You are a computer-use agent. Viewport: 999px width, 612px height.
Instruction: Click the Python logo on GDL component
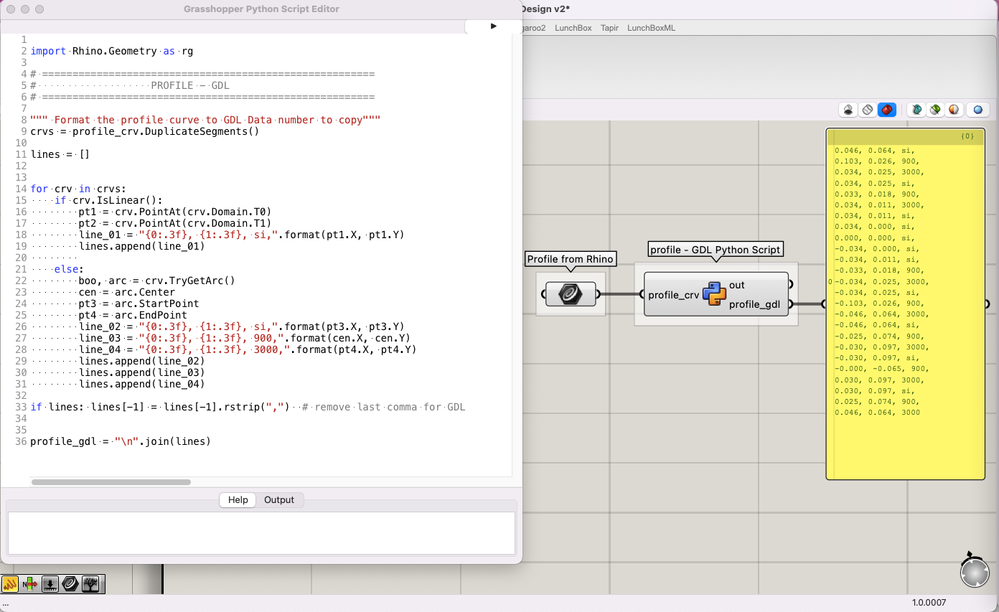tap(714, 294)
